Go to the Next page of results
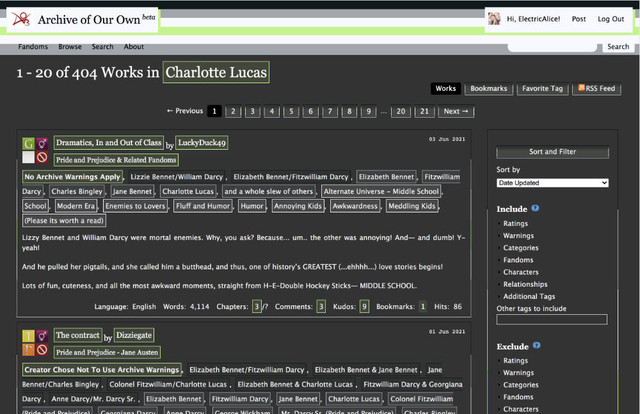 pos(456,111)
